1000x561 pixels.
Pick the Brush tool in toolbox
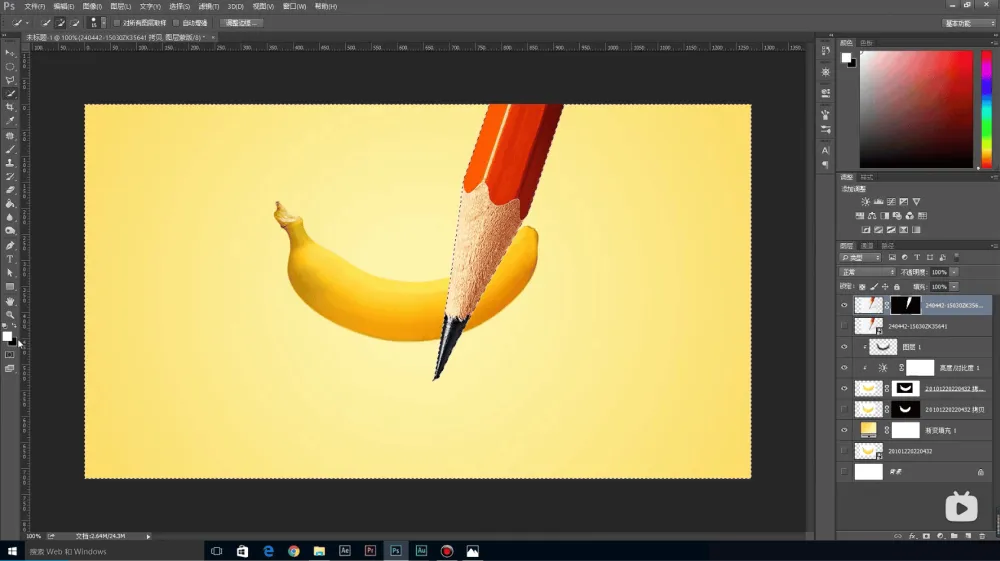coord(10,149)
